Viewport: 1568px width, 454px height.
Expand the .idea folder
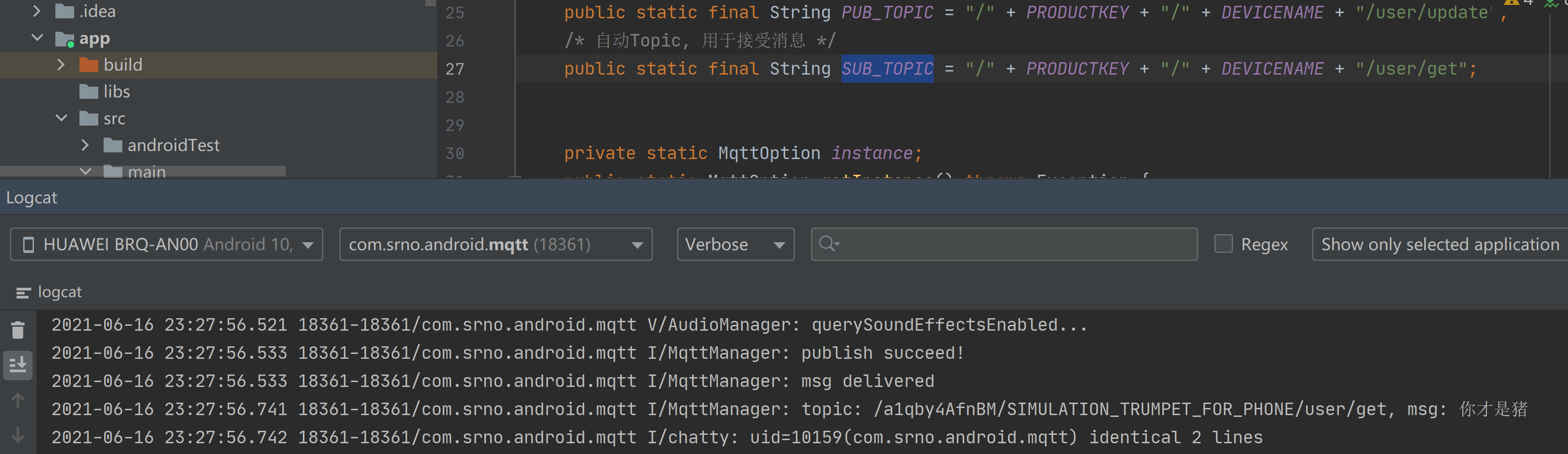(x=37, y=11)
